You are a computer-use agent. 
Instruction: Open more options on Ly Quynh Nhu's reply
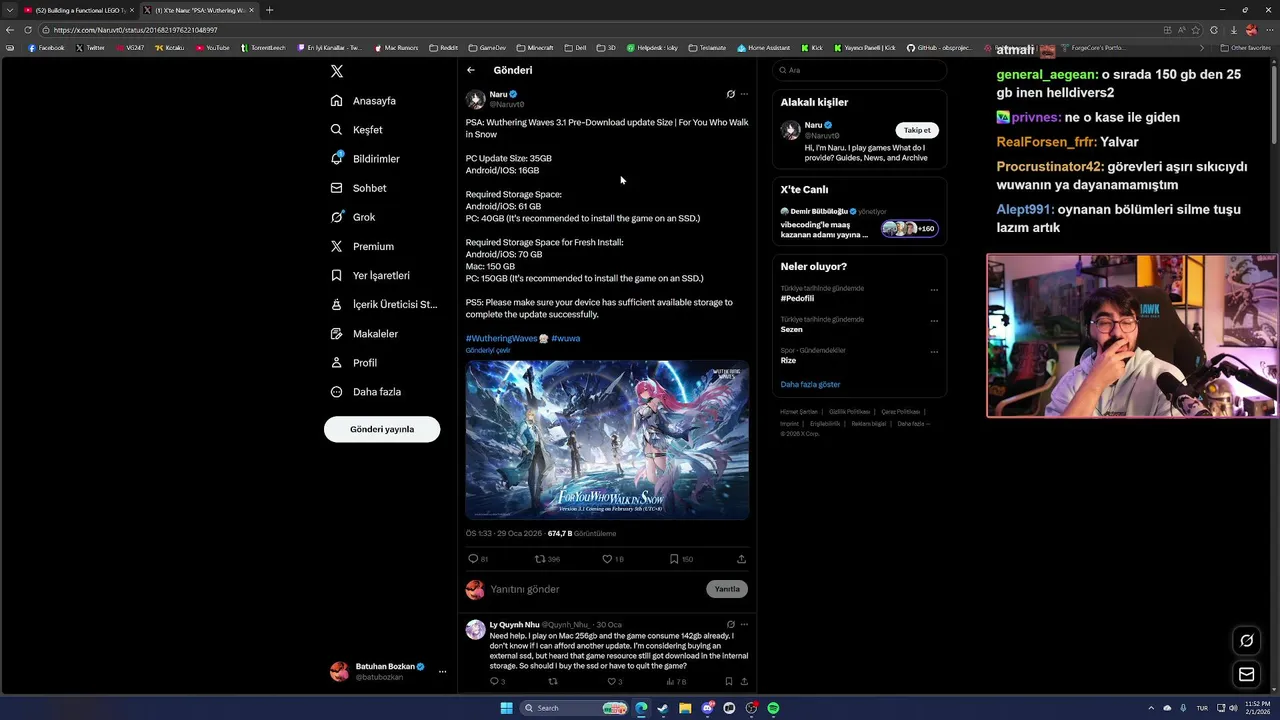(744, 624)
